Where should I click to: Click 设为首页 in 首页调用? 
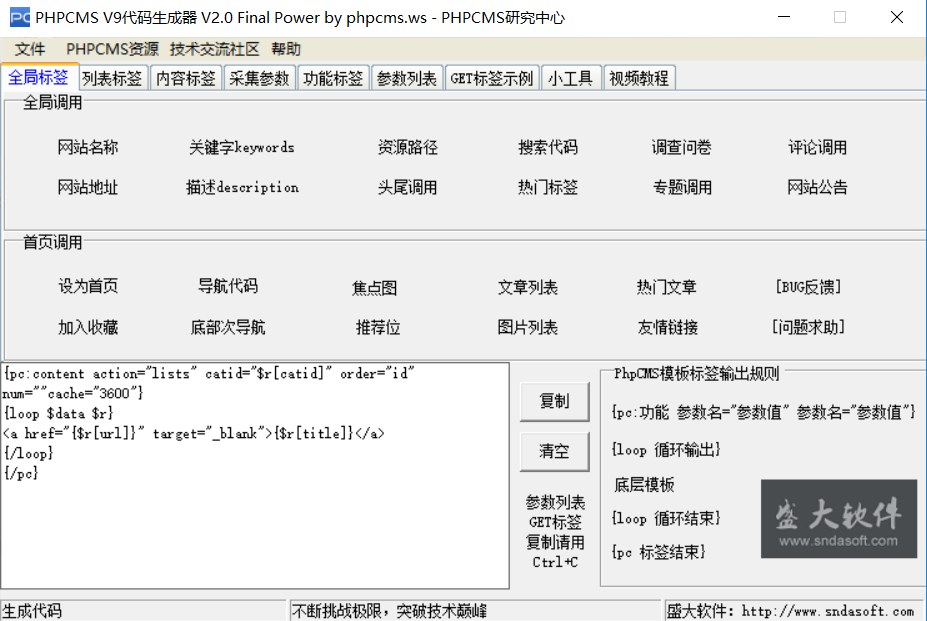[x=88, y=286]
